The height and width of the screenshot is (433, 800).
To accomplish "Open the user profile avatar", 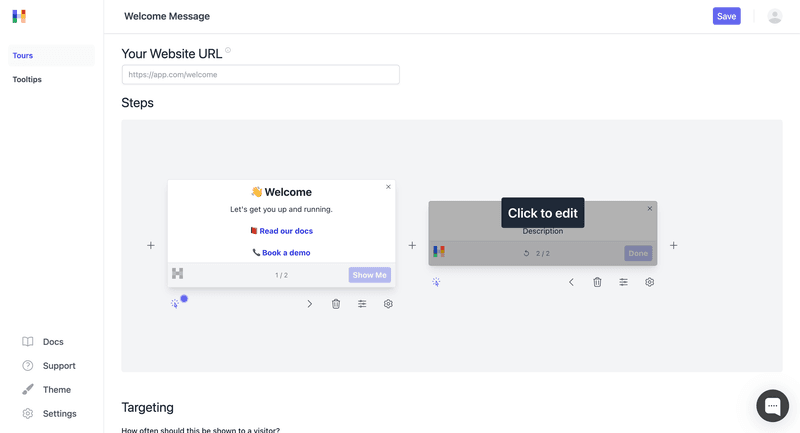I will [775, 16].
